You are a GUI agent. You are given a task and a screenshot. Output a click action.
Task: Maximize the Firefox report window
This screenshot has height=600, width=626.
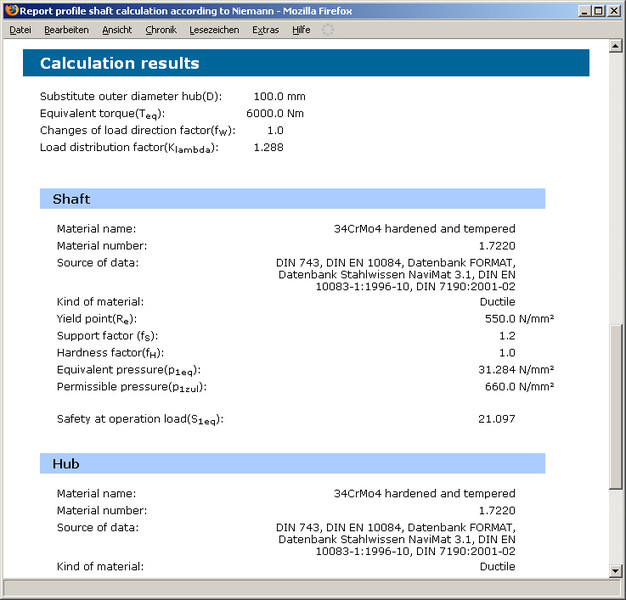[598, 10]
